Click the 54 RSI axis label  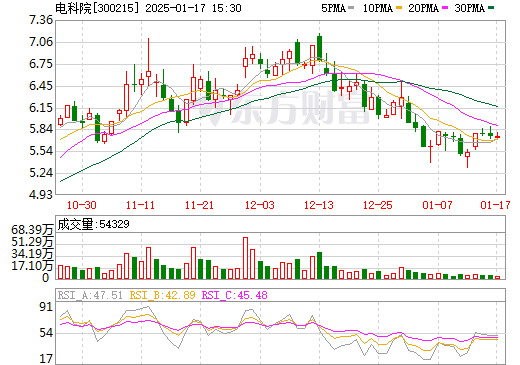(46, 333)
